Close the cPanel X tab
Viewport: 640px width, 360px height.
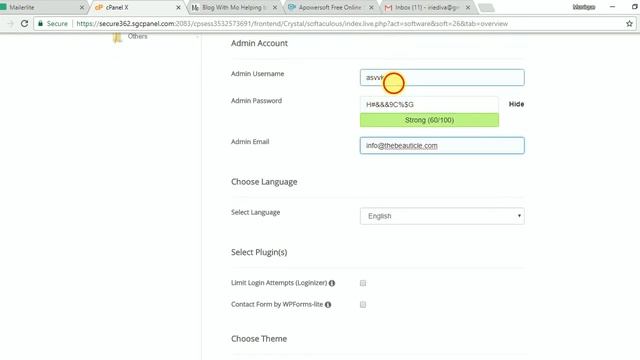click(178, 7)
